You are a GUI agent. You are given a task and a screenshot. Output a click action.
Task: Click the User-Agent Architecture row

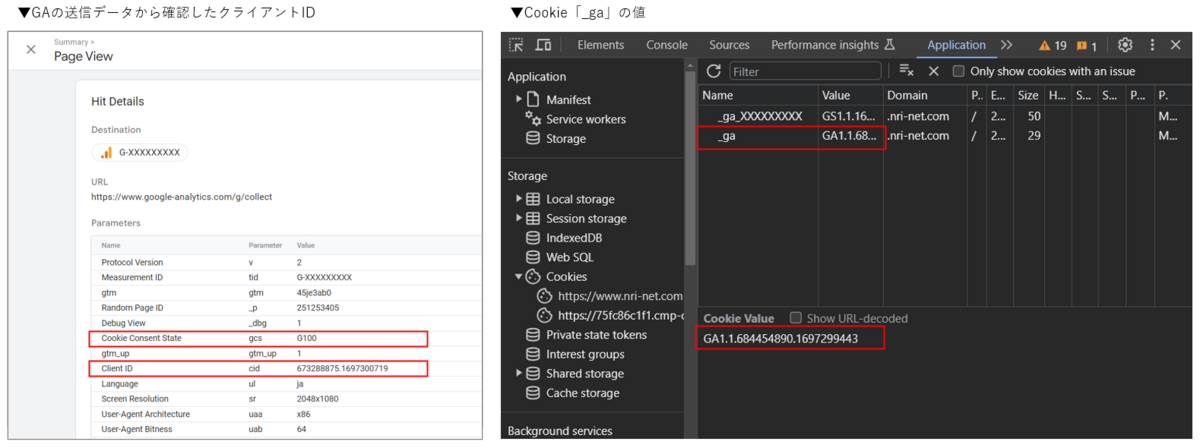point(285,414)
